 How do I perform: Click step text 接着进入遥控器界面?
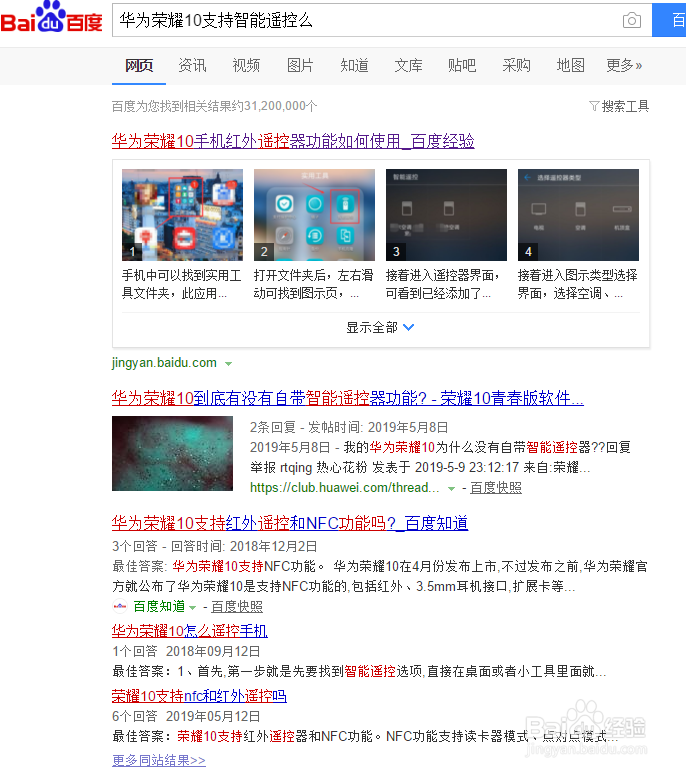click(443, 284)
